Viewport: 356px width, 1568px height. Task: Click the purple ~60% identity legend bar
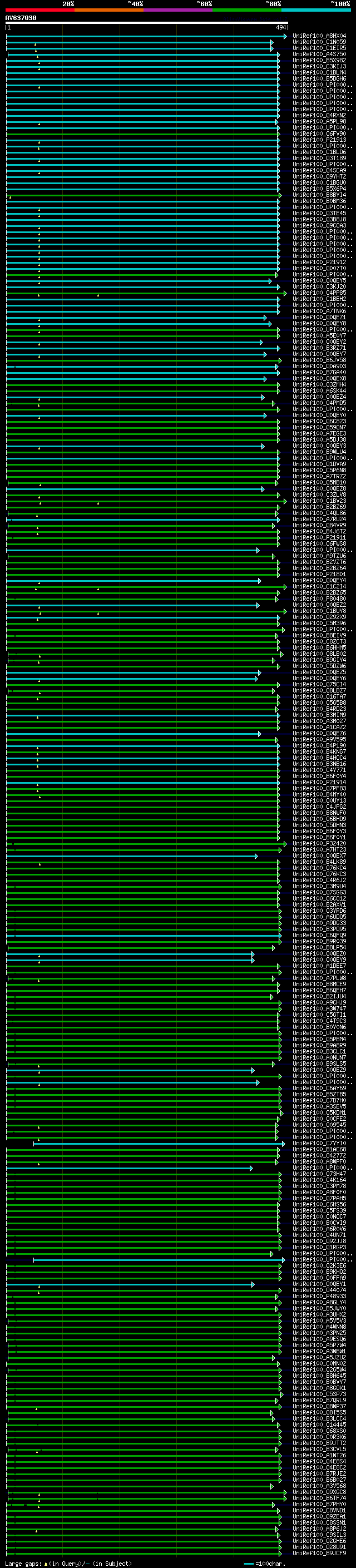pyautogui.click(x=177, y=10)
